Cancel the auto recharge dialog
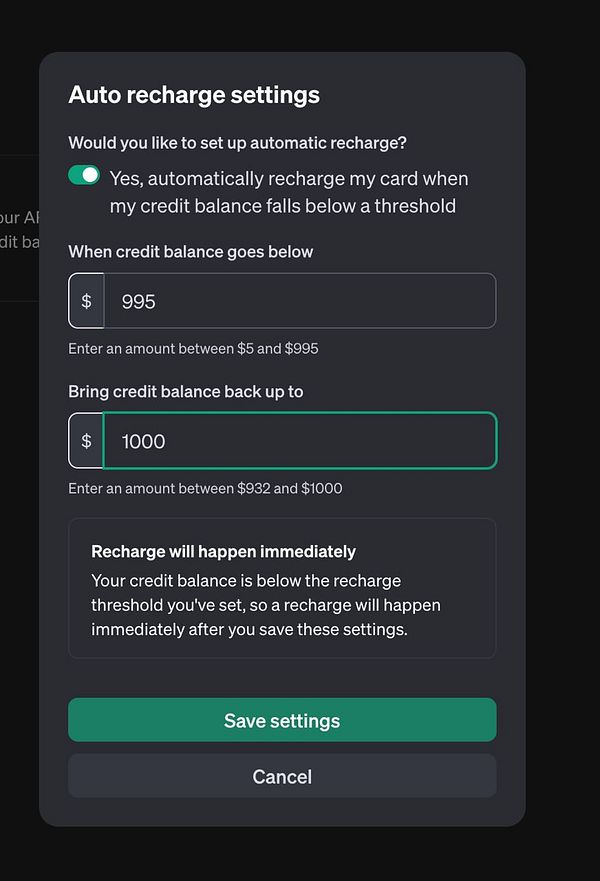This screenshot has width=600, height=881. 282,776
